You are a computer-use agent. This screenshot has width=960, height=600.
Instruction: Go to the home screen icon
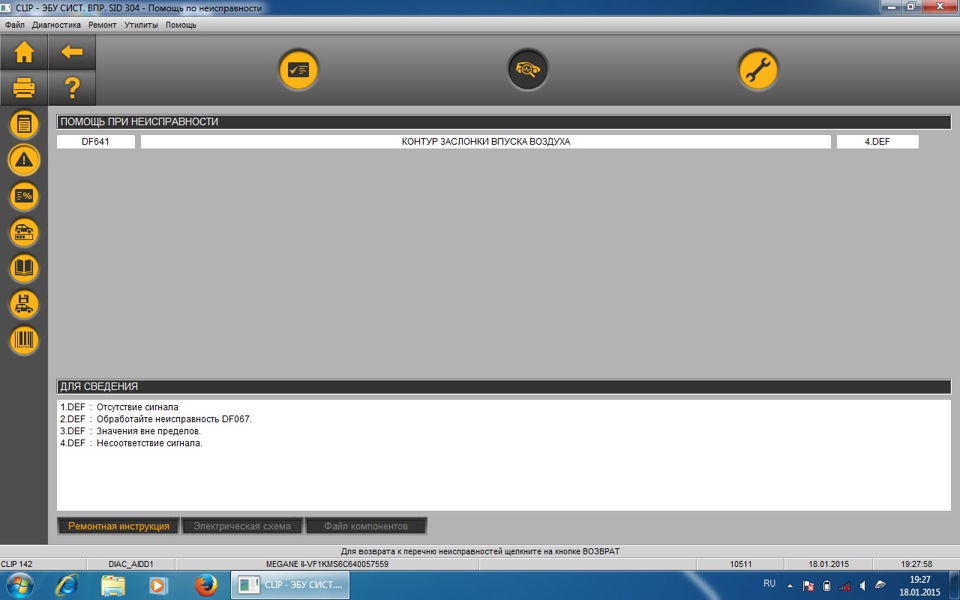24,52
